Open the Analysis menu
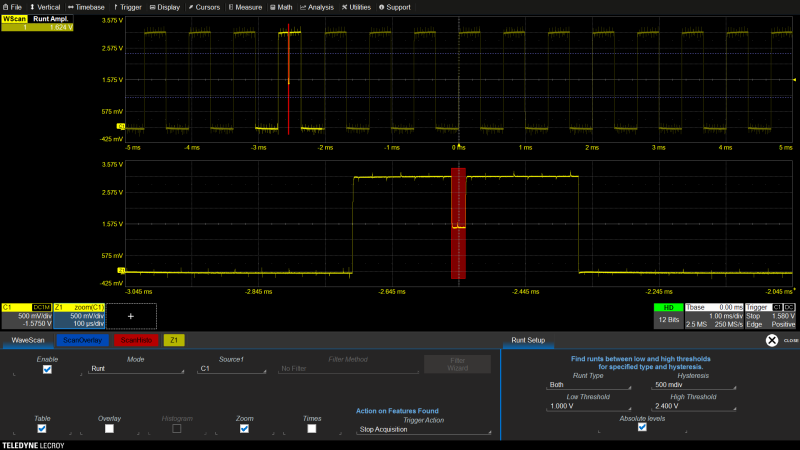 coord(319,6)
